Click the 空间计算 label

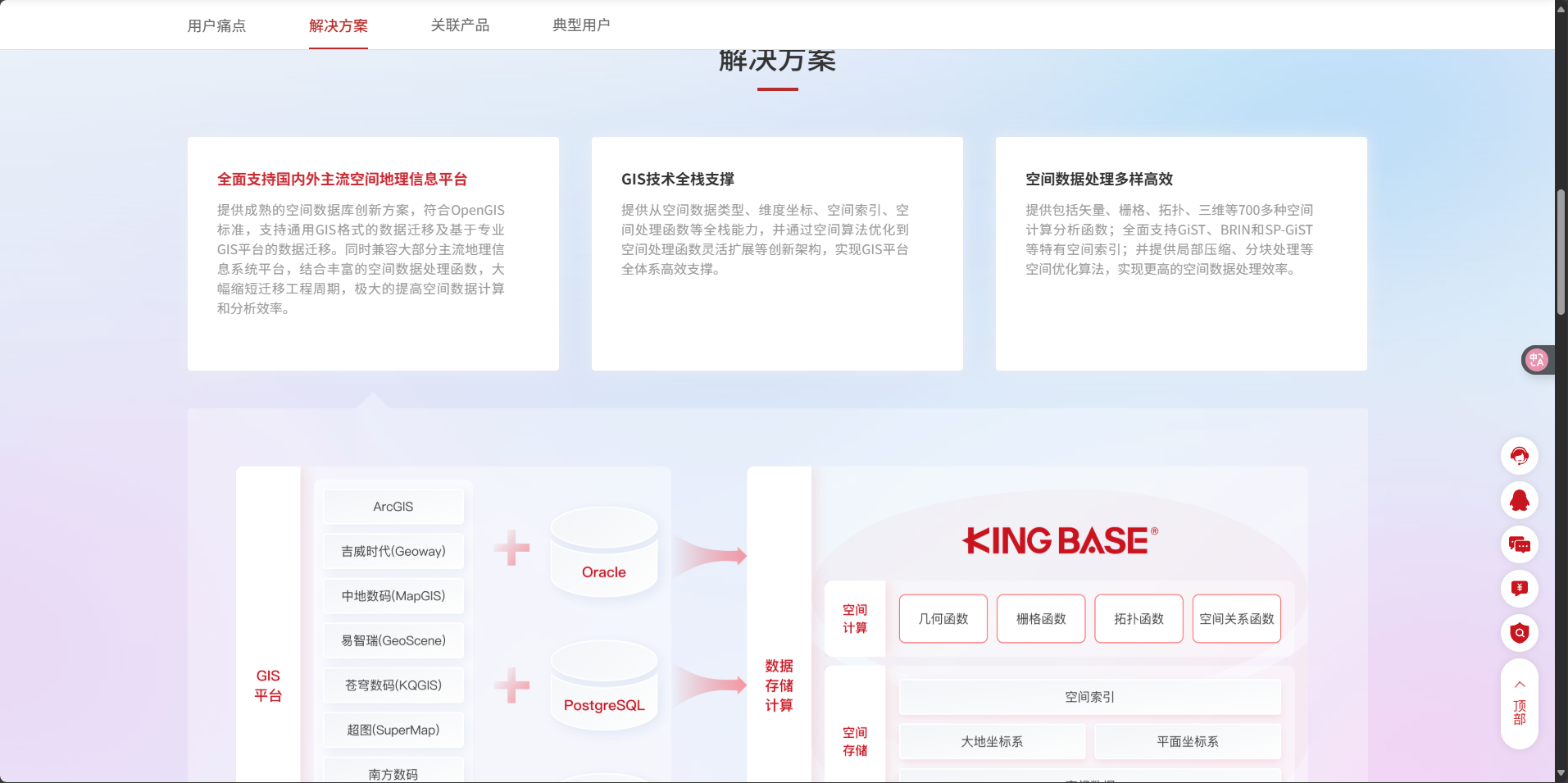pyautogui.click(x=855, y=619)
